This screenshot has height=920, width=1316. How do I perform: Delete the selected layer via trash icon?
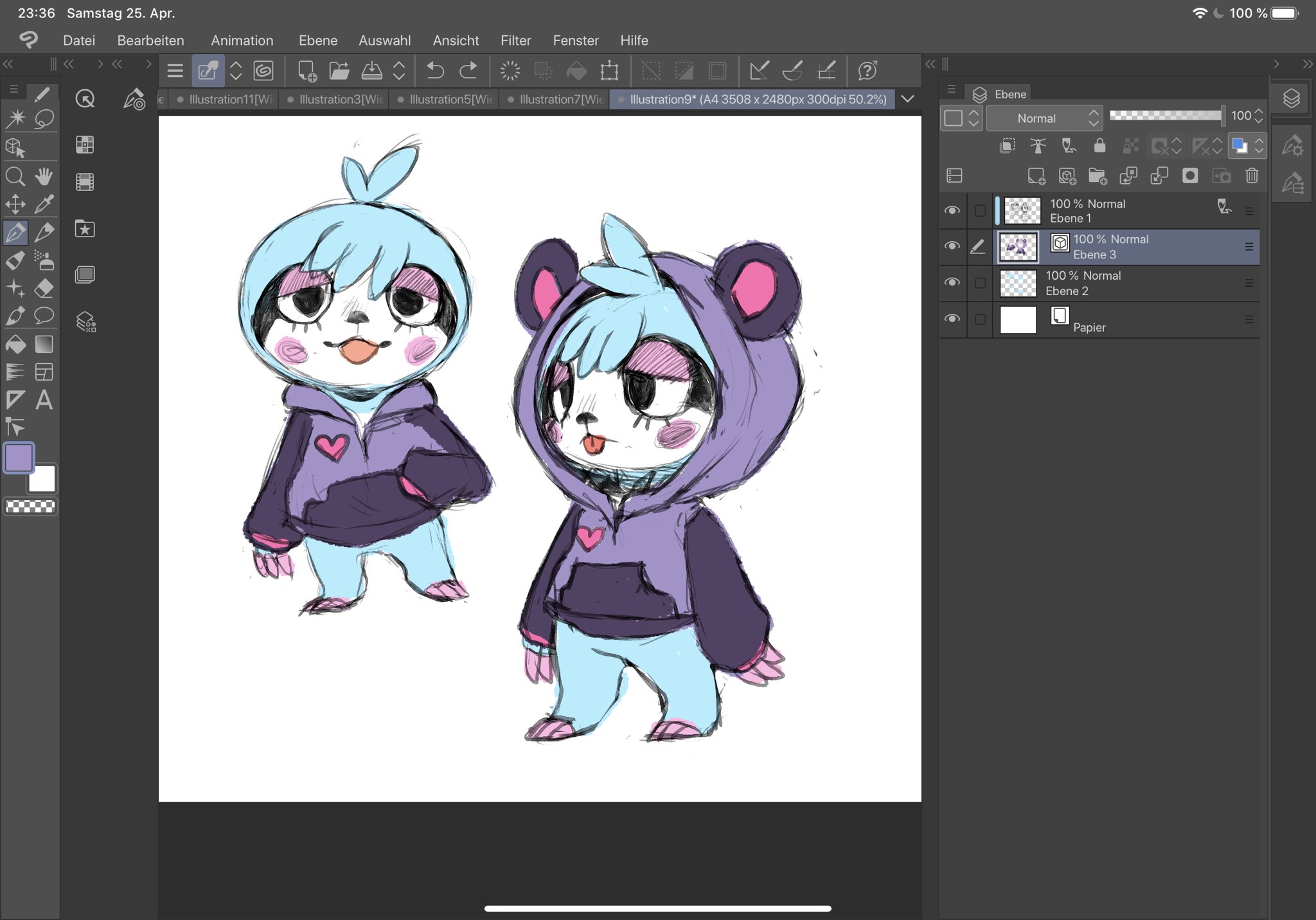[x=1250, y=176]
